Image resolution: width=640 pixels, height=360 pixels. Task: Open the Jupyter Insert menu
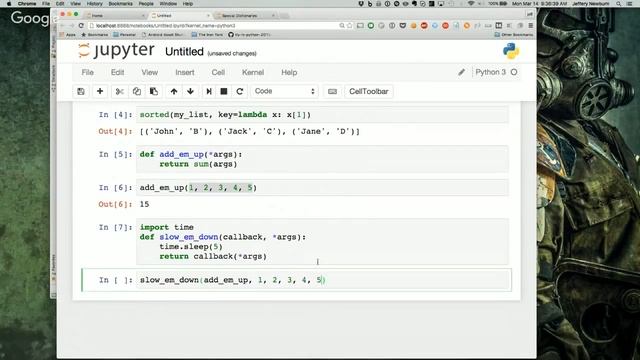point(184,72)
